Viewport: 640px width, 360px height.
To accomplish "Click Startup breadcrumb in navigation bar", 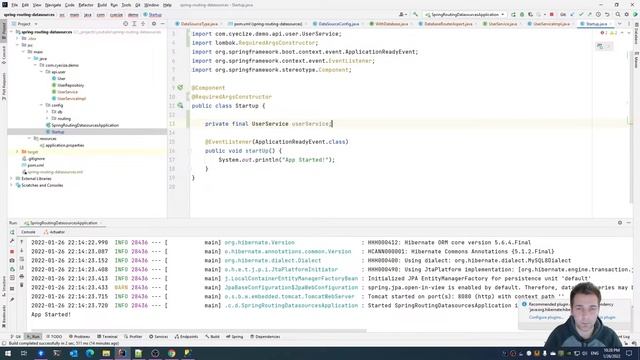I will (x=153, y=15).
